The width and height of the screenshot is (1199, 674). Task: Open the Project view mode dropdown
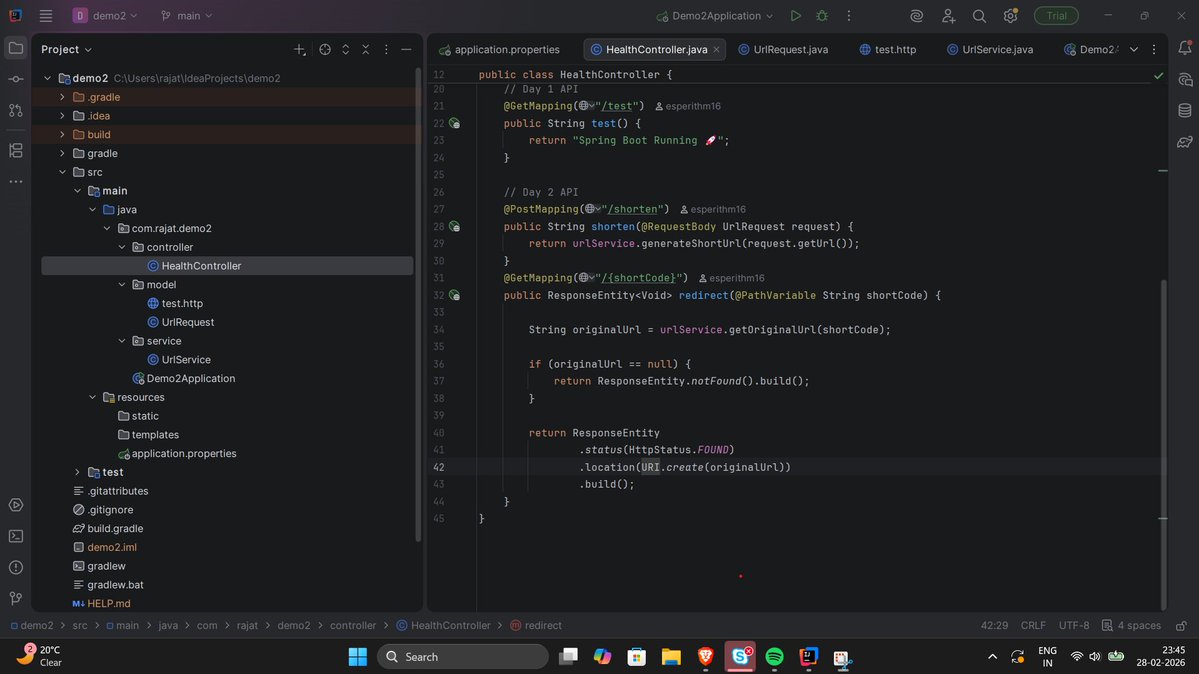67,49
